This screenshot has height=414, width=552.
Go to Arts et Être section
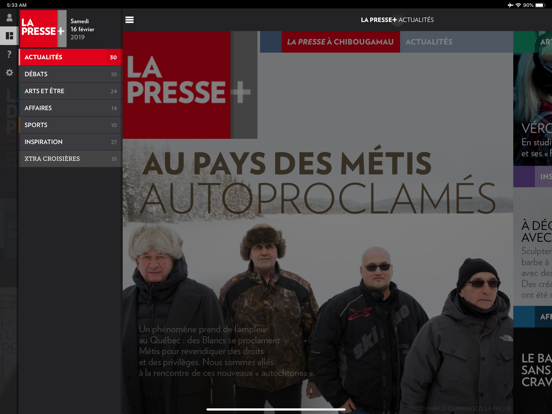pyautogui.click(x=70, y=91)
